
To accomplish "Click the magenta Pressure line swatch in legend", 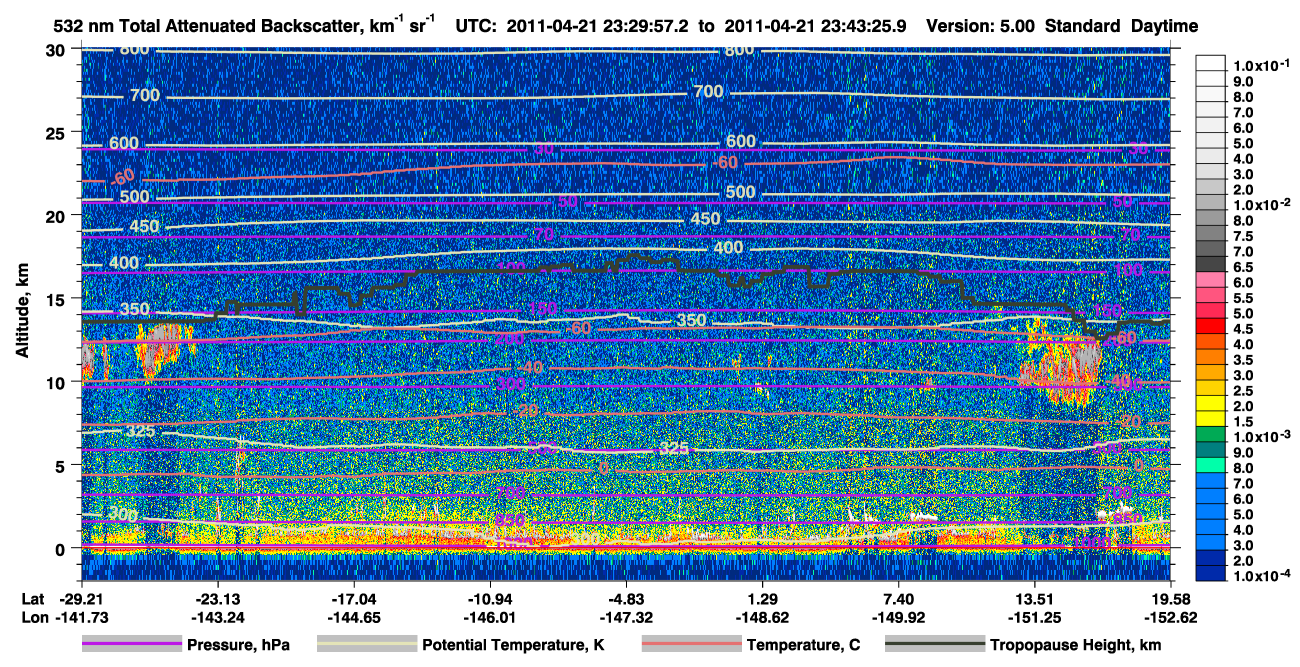I will 131,645.
